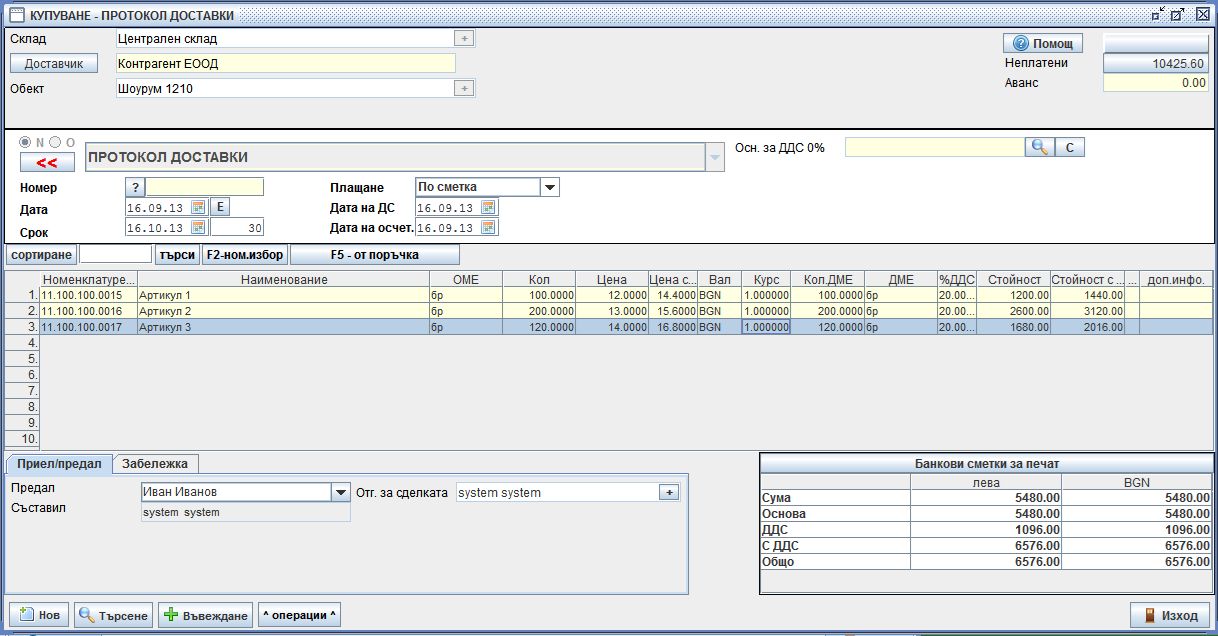Focus the supplier field with Контрагент ЕООД

coord(285,63)
